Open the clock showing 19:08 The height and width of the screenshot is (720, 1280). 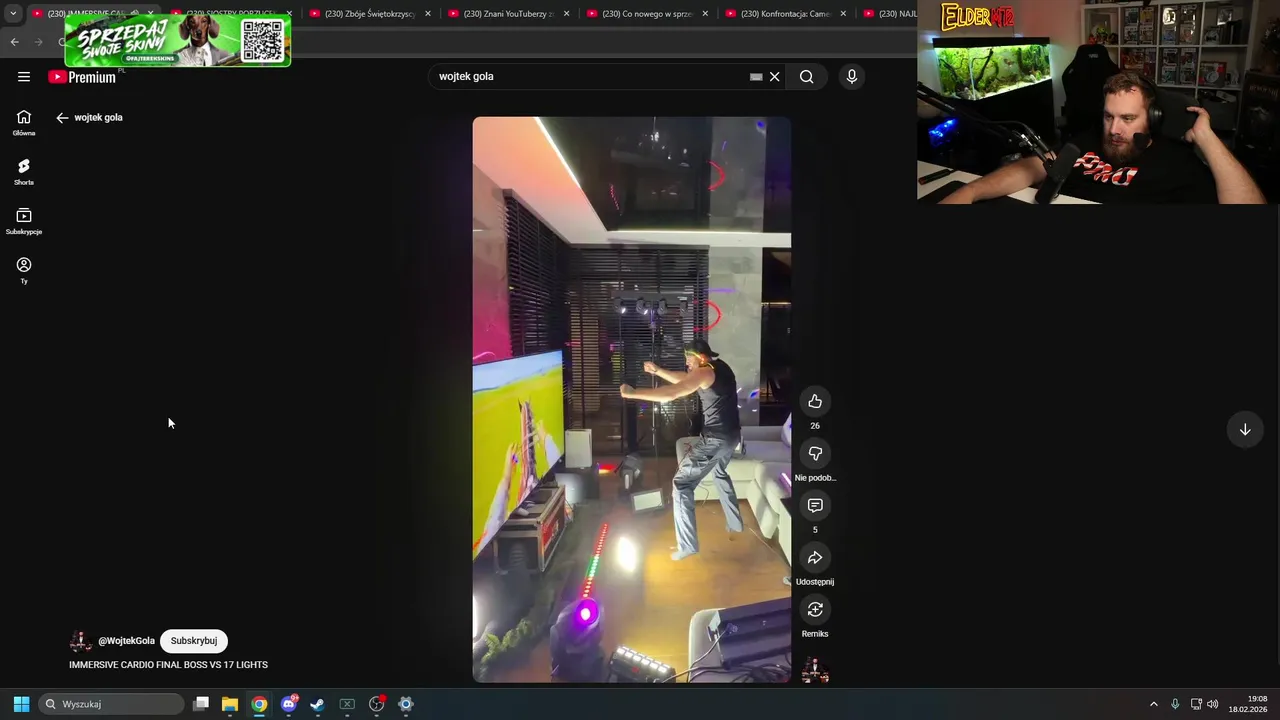click(1247, 704)
